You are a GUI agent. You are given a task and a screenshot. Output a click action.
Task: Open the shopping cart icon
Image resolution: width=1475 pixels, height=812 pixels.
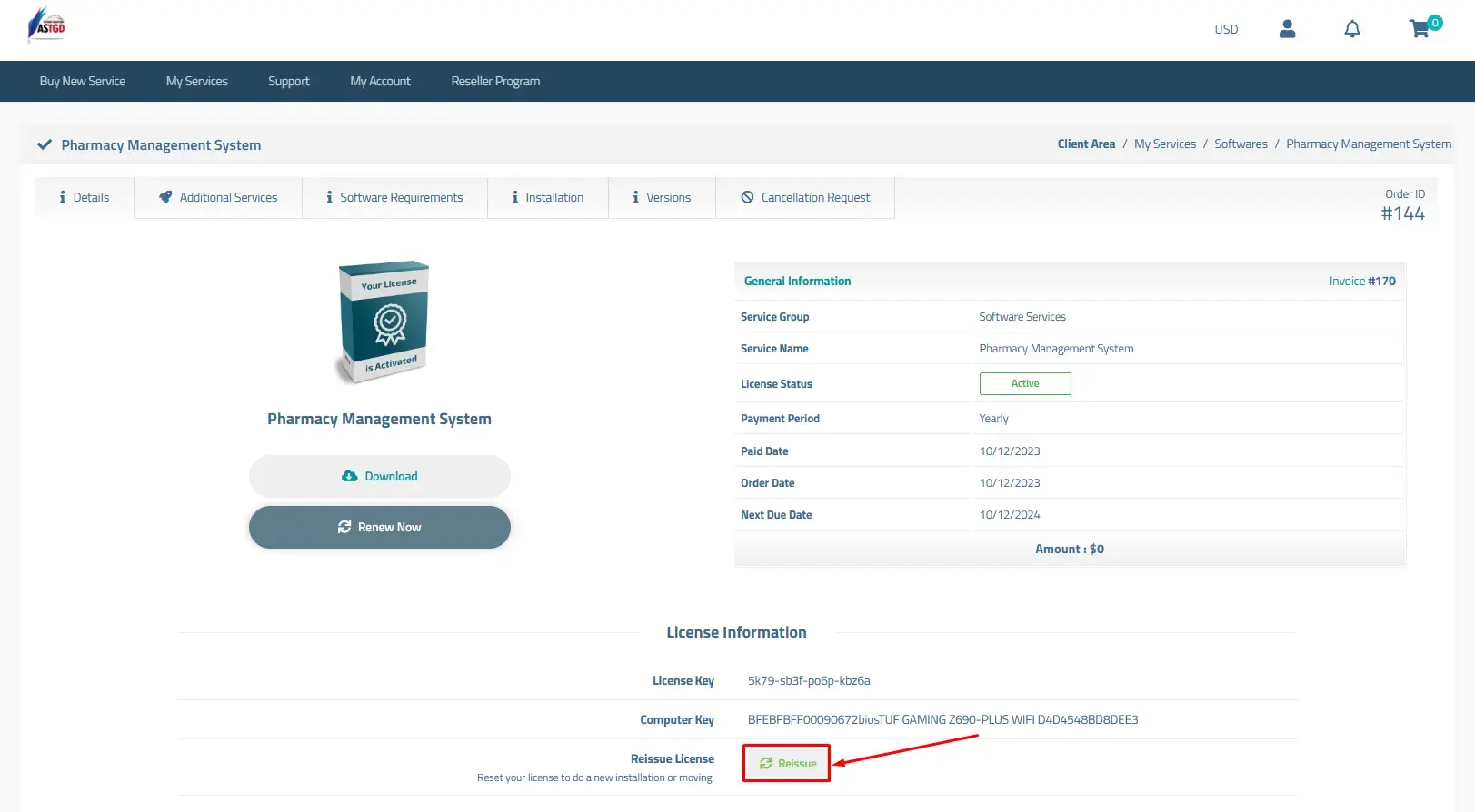pos(1420,29)
